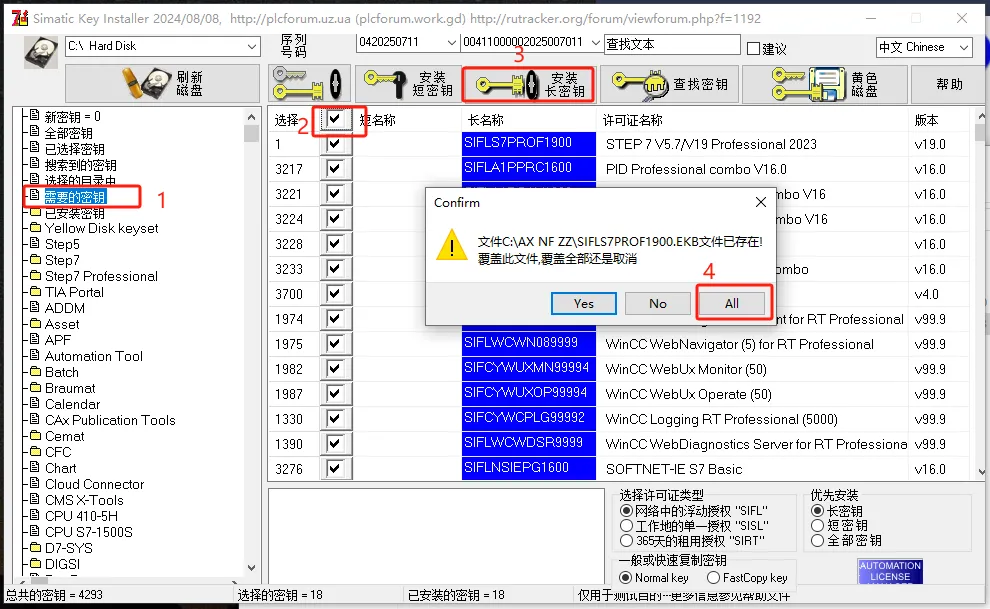Click the warning icon in Confirm dialog
The image size is (990, 609).
pos(452,245)
